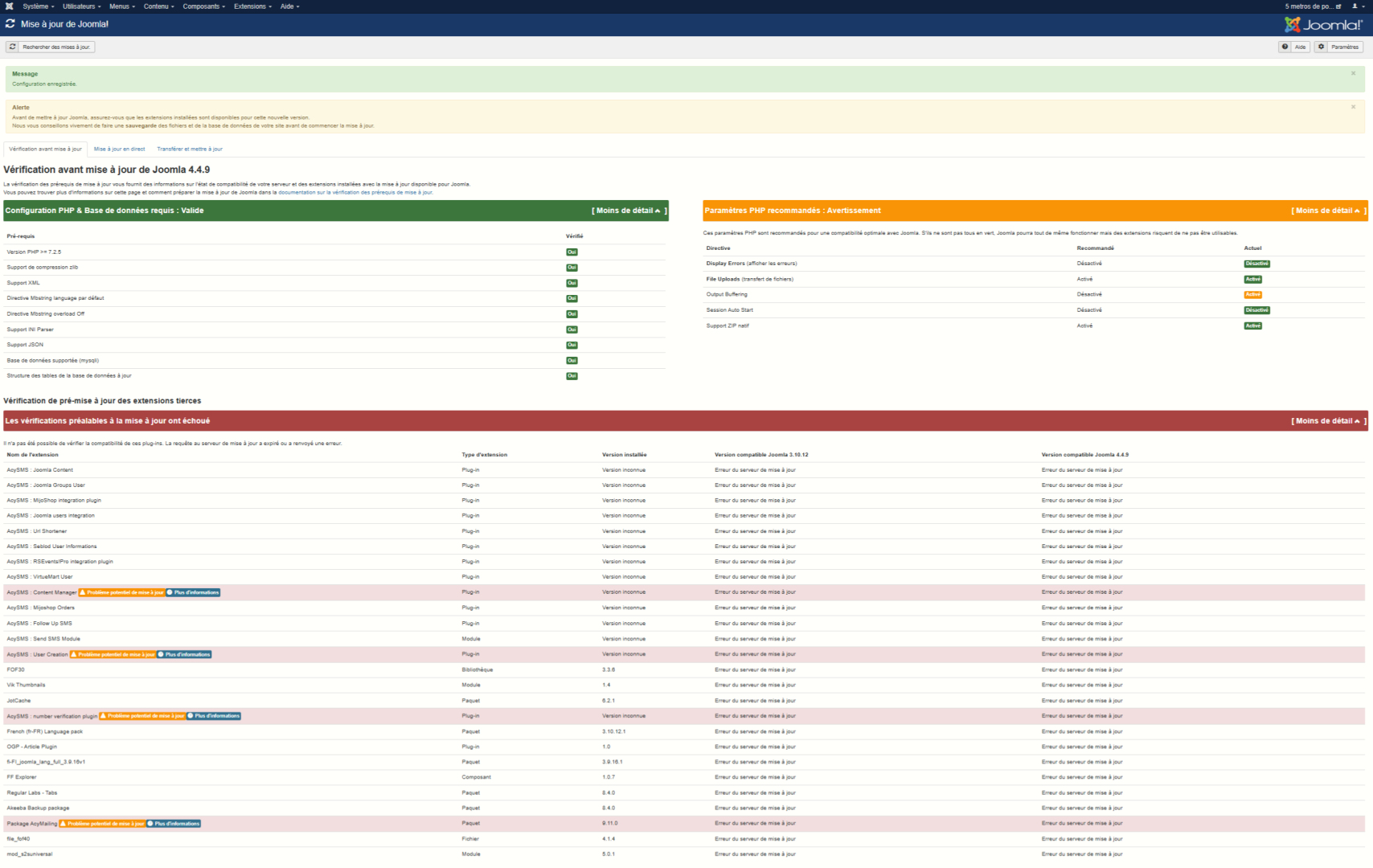Collapse 'Paramètres PHP recommandés' details
This screenshot has width=1373, height=868.
(x=1328, y=211)
